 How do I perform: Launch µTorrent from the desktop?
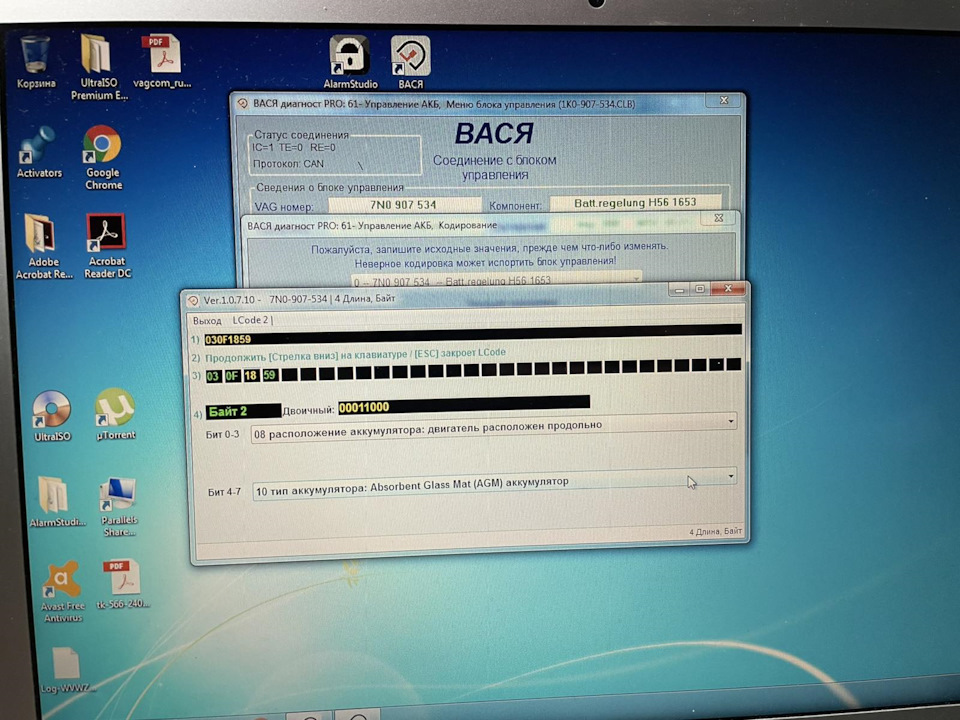115,414
